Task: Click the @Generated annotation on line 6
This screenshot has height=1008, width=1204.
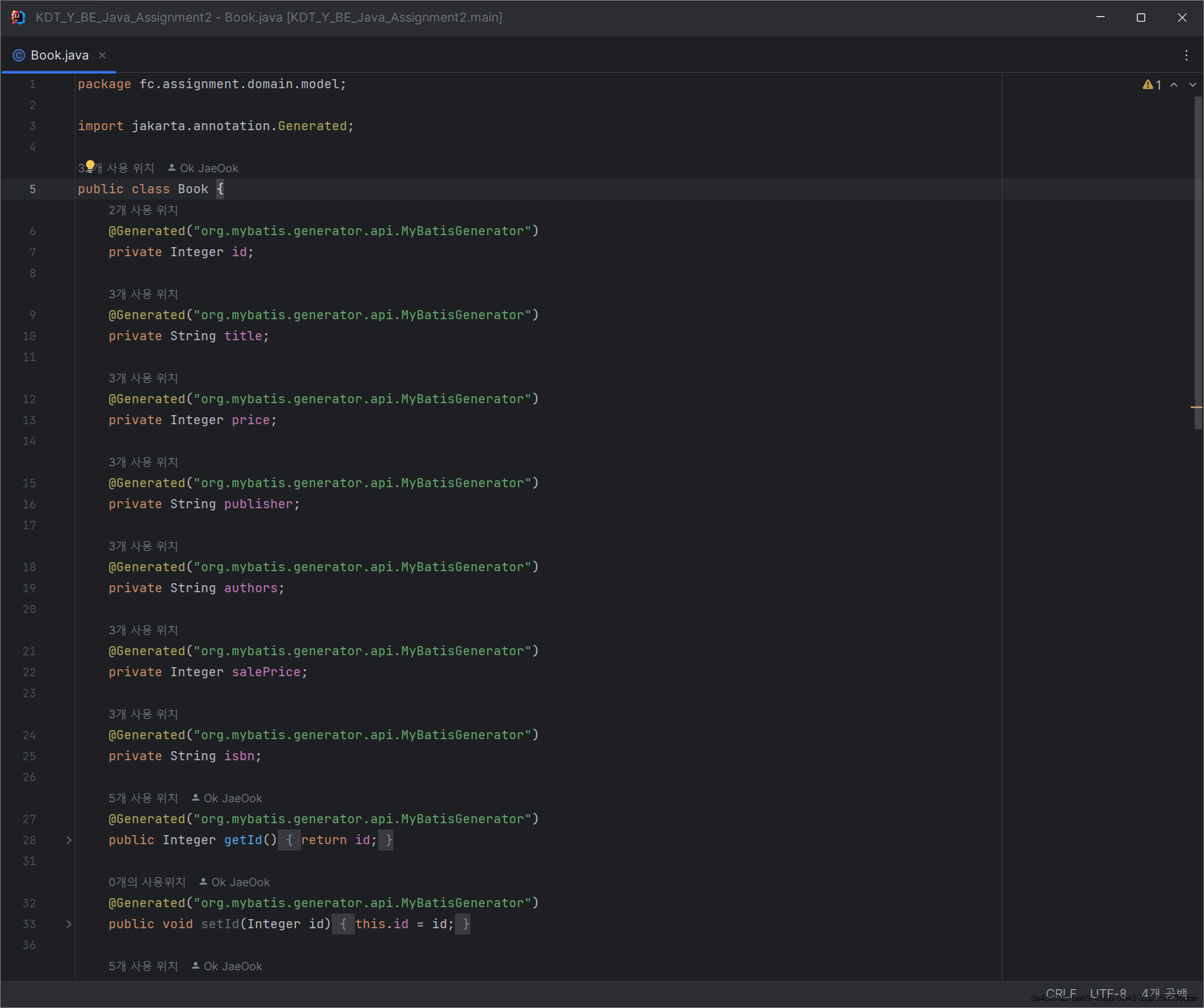Action: pyautogui.click(x=147, y=231)
